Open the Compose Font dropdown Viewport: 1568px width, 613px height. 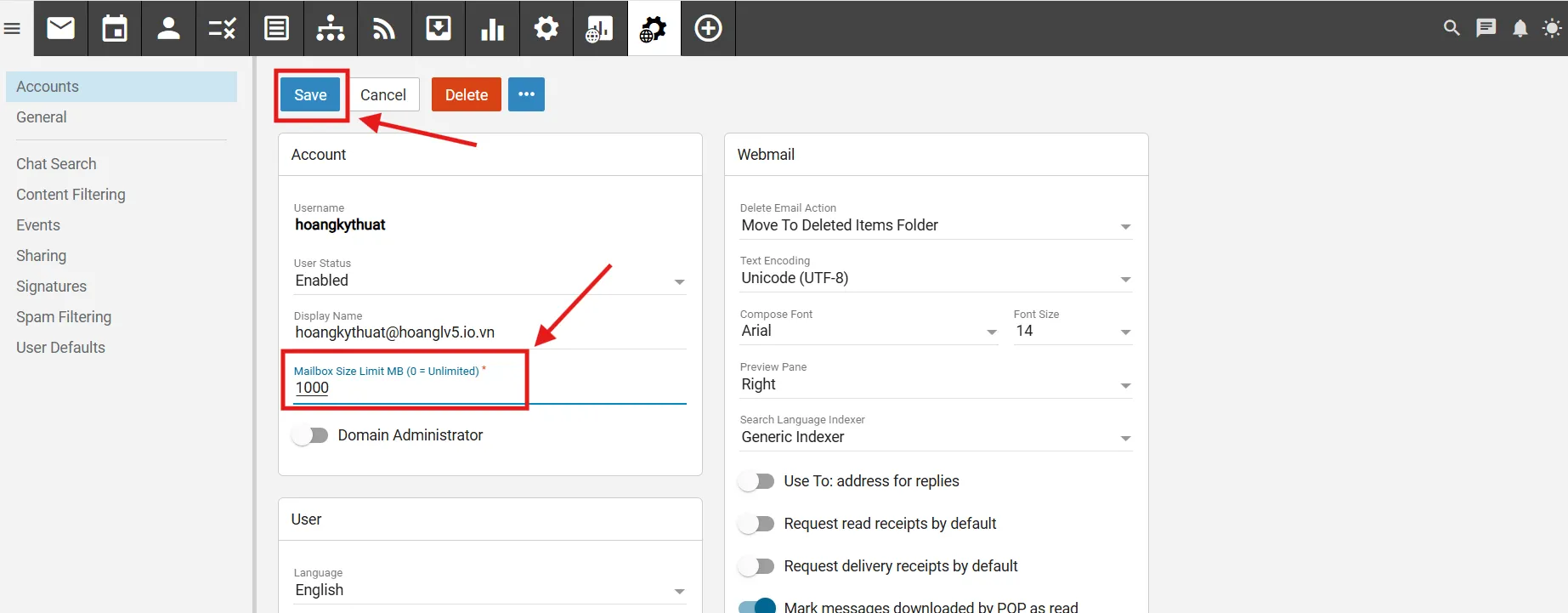pos(868,331)
